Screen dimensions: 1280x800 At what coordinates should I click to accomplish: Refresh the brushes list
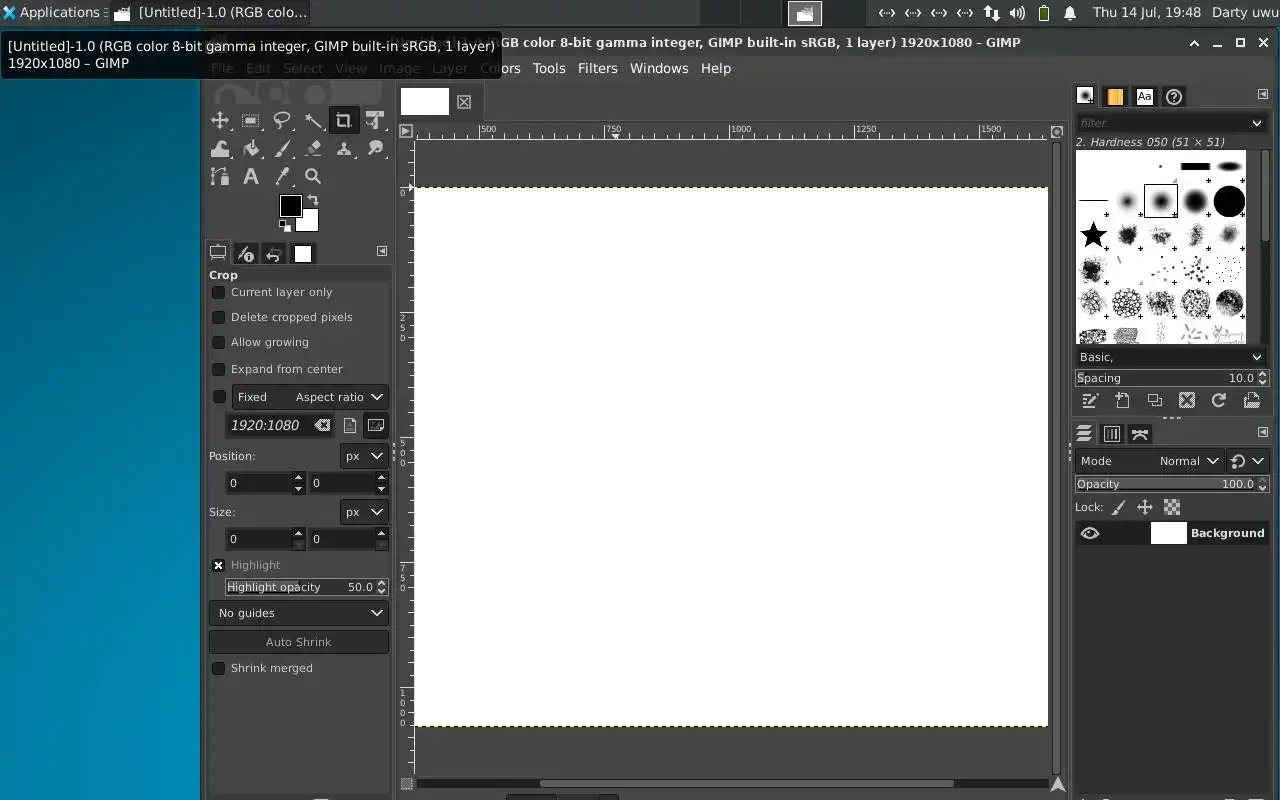point(1218,401)
